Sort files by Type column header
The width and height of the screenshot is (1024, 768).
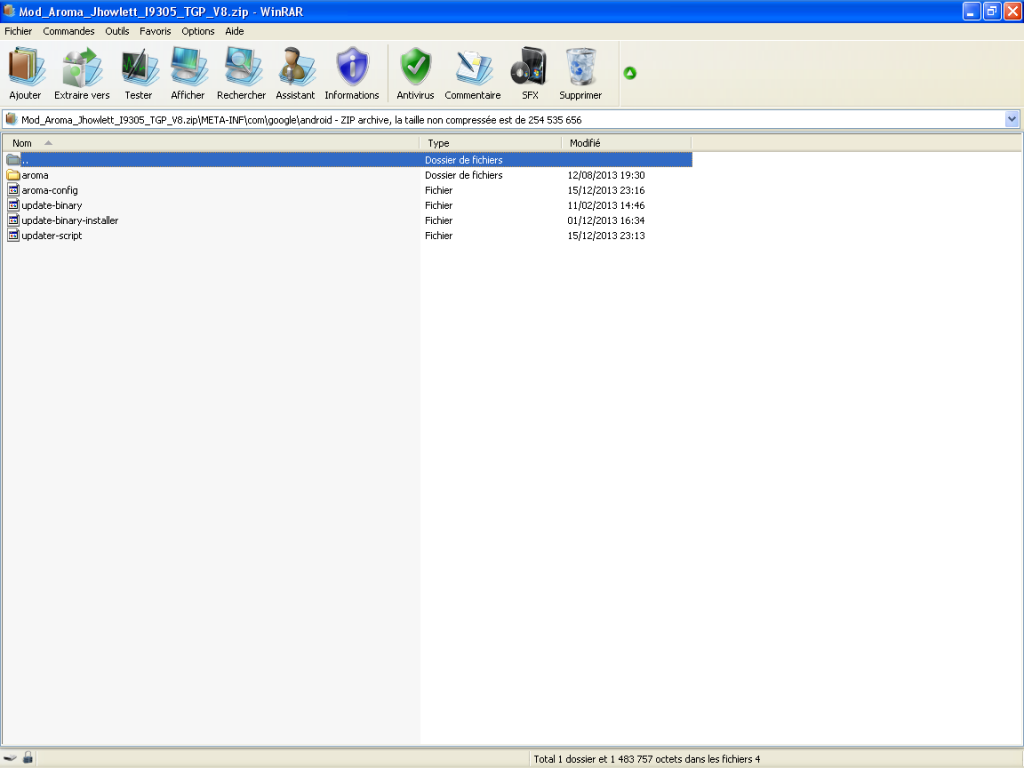490,143
